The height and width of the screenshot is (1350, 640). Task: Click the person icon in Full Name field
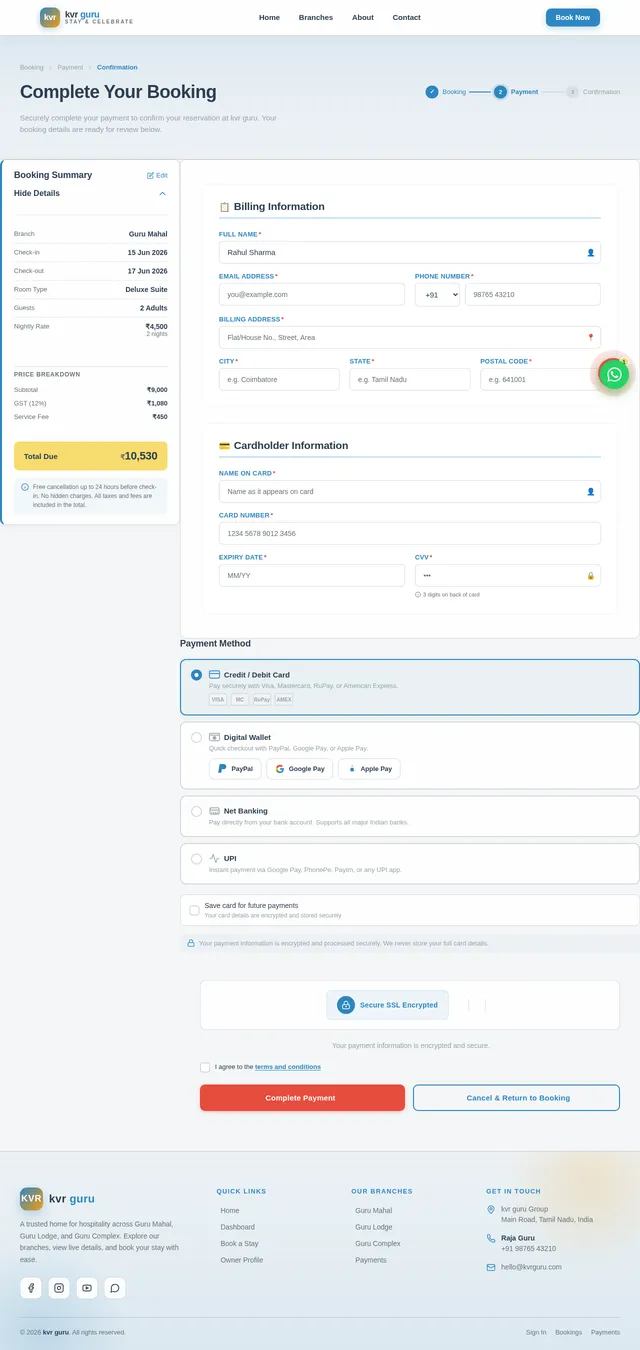click(x=590, y=253)
